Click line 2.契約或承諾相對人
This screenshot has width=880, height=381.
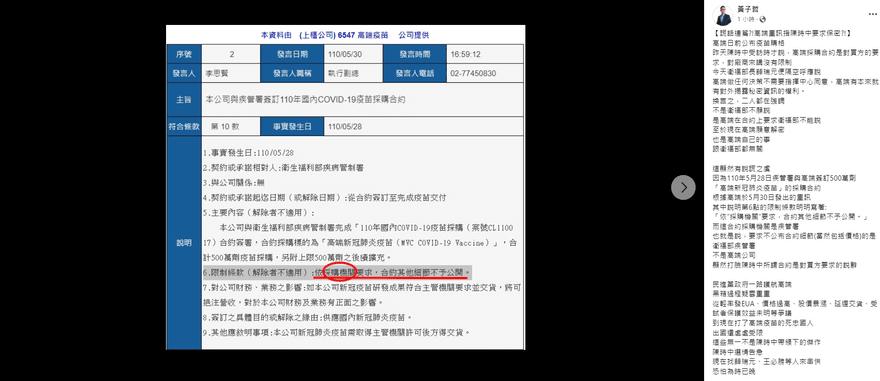[283, 167]
